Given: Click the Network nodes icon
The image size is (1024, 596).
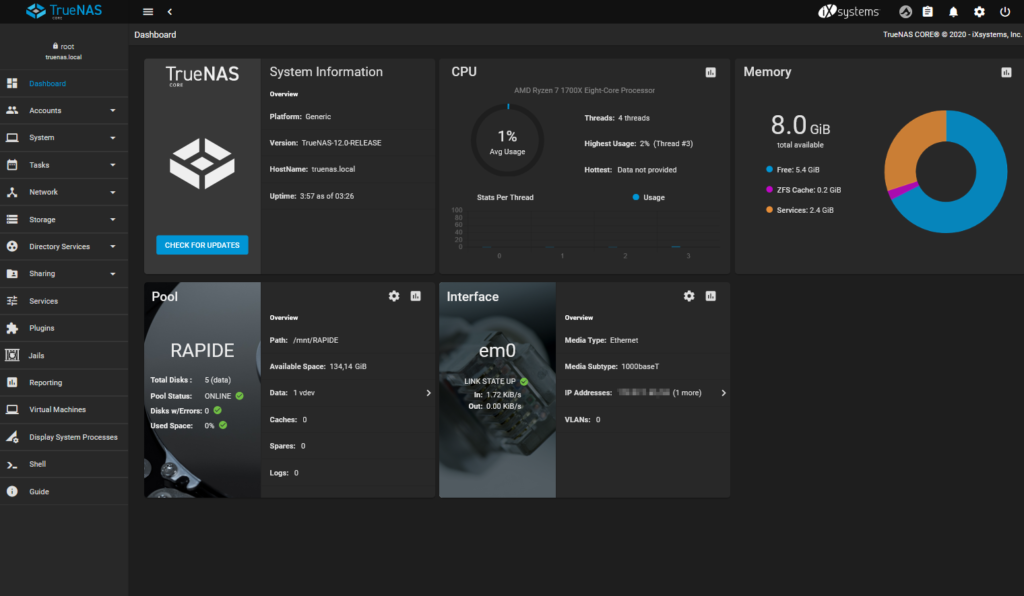Looking at the screenshot, I should tap(12, 192).
